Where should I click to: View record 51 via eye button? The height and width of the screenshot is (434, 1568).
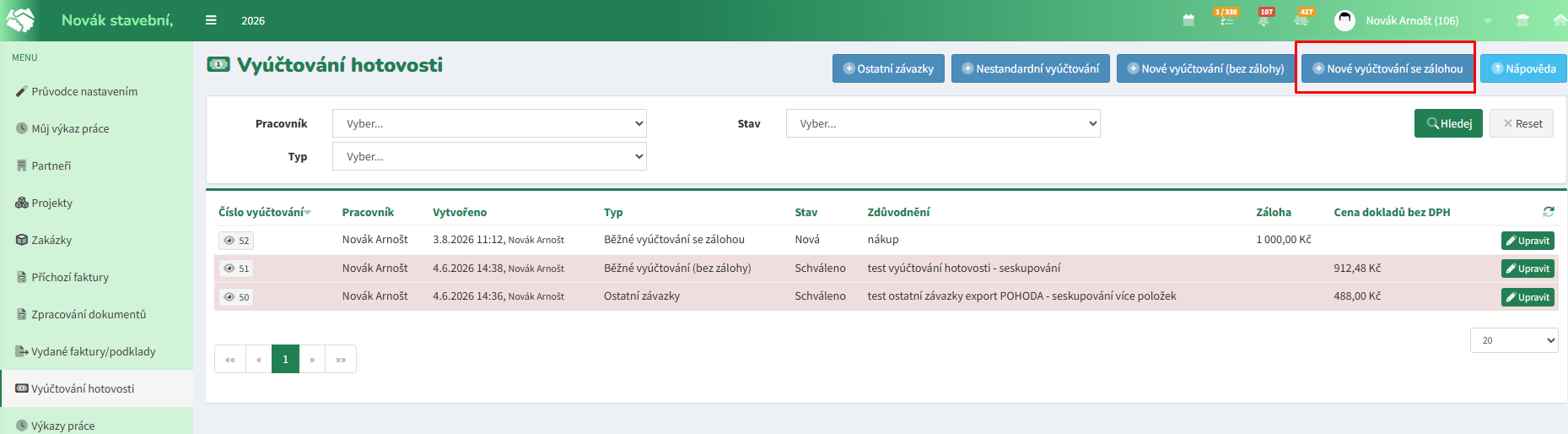point(236,269)
